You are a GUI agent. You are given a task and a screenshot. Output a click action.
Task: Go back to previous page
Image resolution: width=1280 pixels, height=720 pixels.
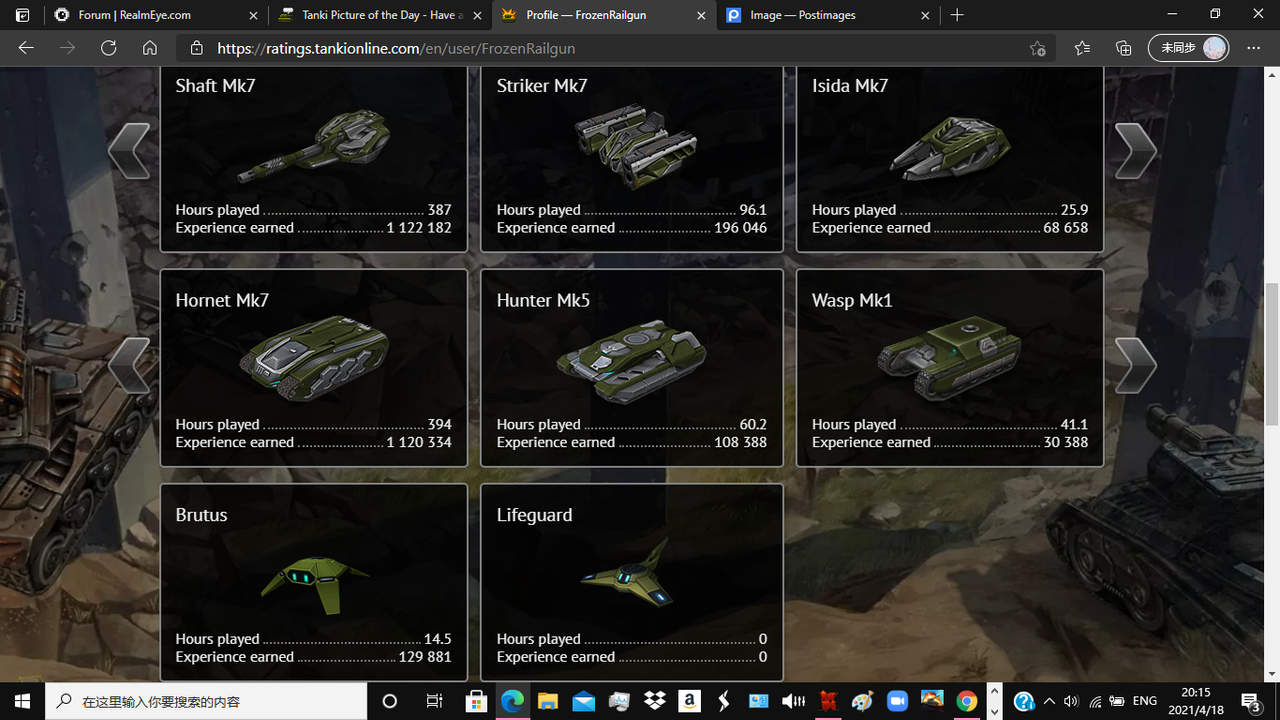click(26, 48)
